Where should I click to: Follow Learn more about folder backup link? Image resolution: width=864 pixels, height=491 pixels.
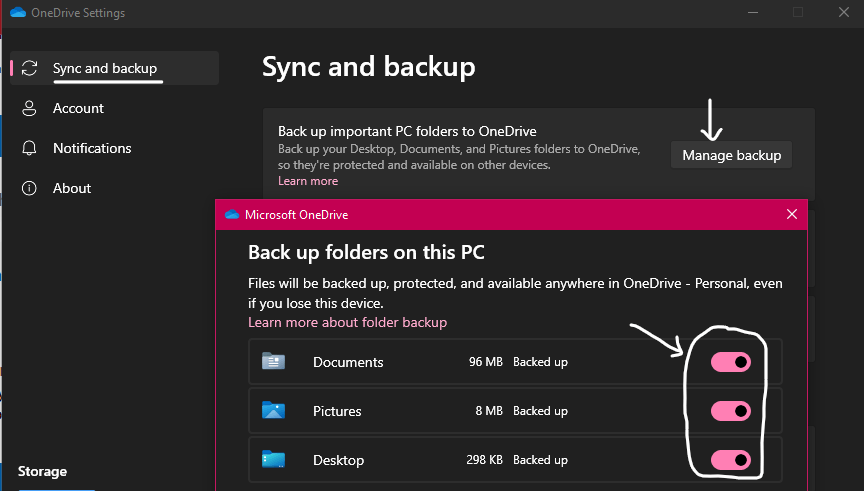[347, 322]
